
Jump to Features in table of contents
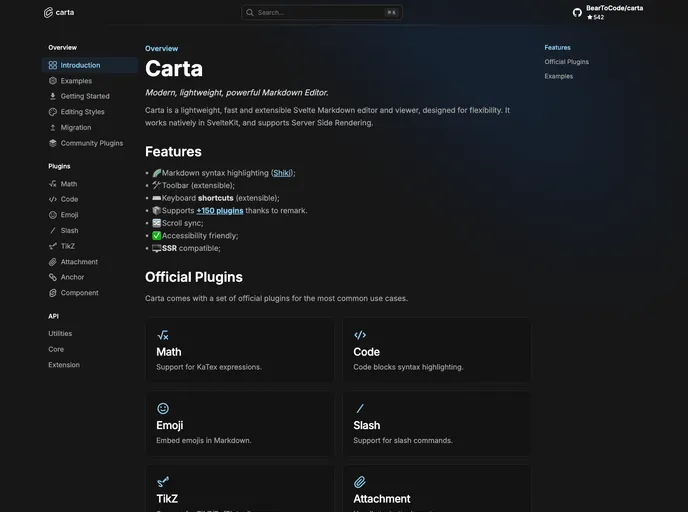click(x=557, y=47)
